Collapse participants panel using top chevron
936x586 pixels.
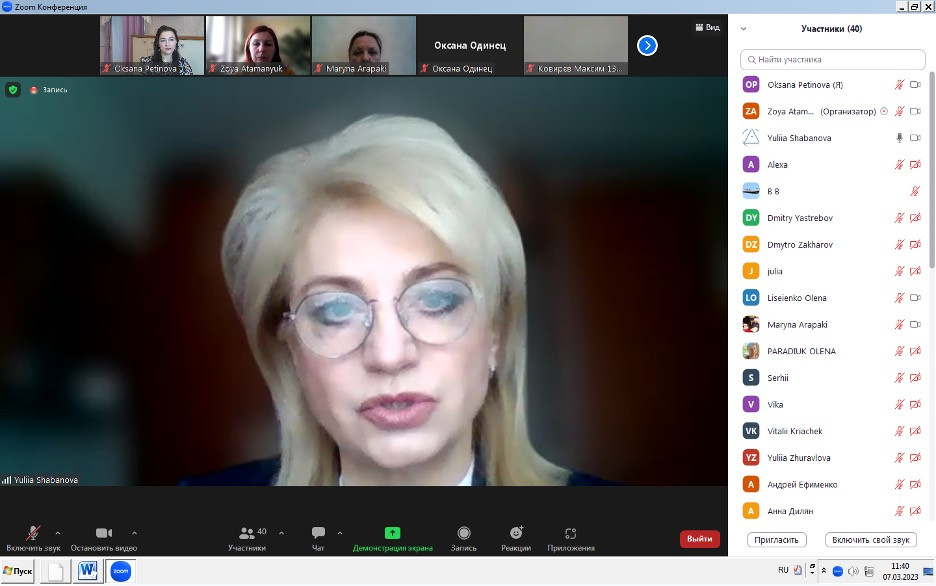[744, 29]
